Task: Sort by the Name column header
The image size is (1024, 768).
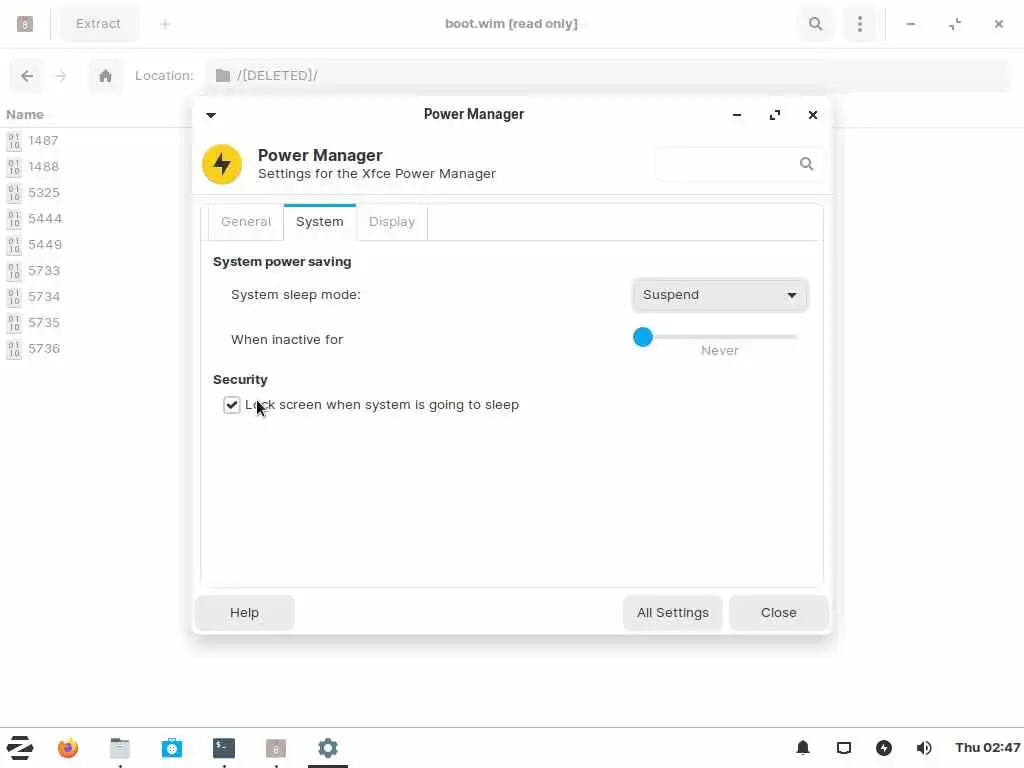Action: [25, 115]
